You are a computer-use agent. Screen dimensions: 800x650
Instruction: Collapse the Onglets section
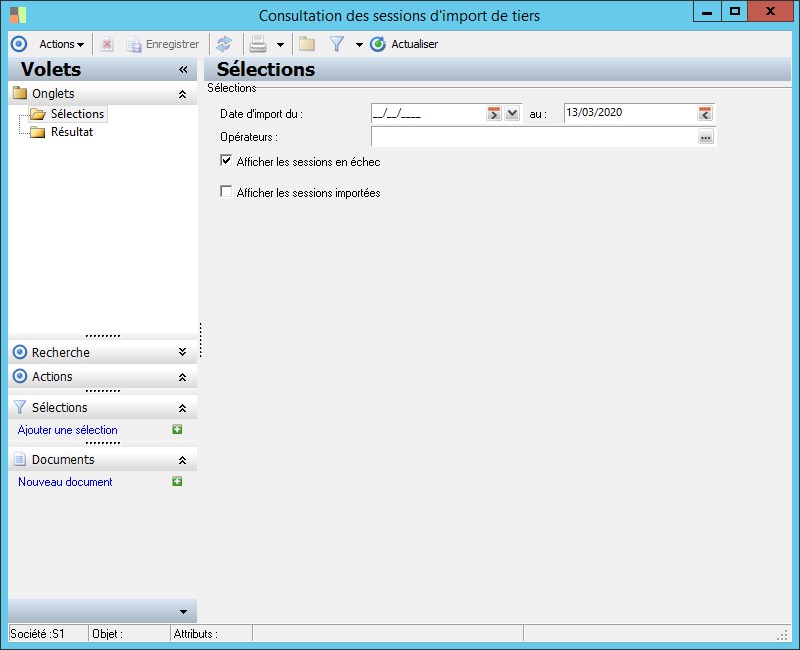click(x=182, y=94)
